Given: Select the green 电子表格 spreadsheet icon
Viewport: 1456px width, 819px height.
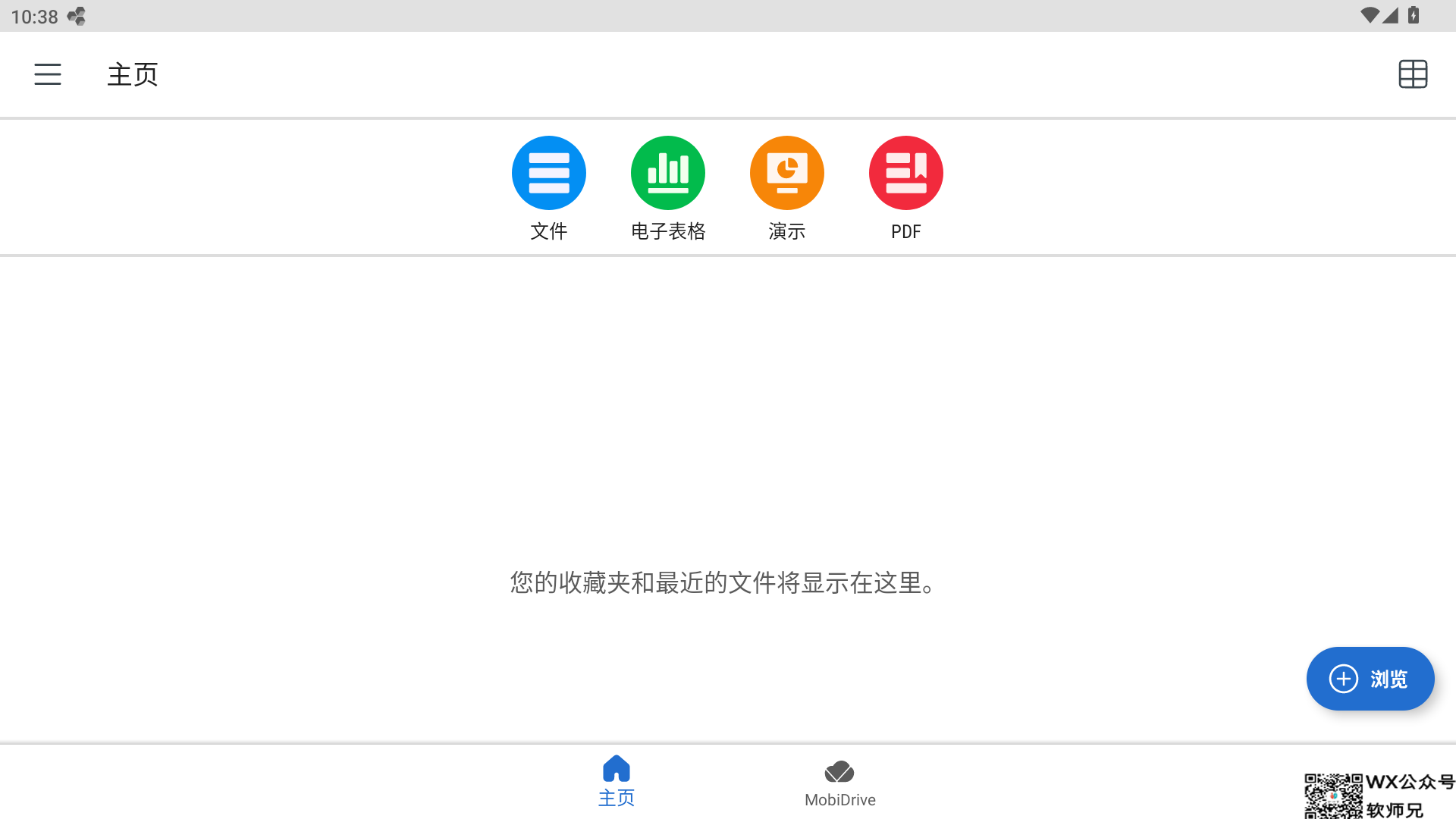Looking at the screenshot, I should 667,172.
